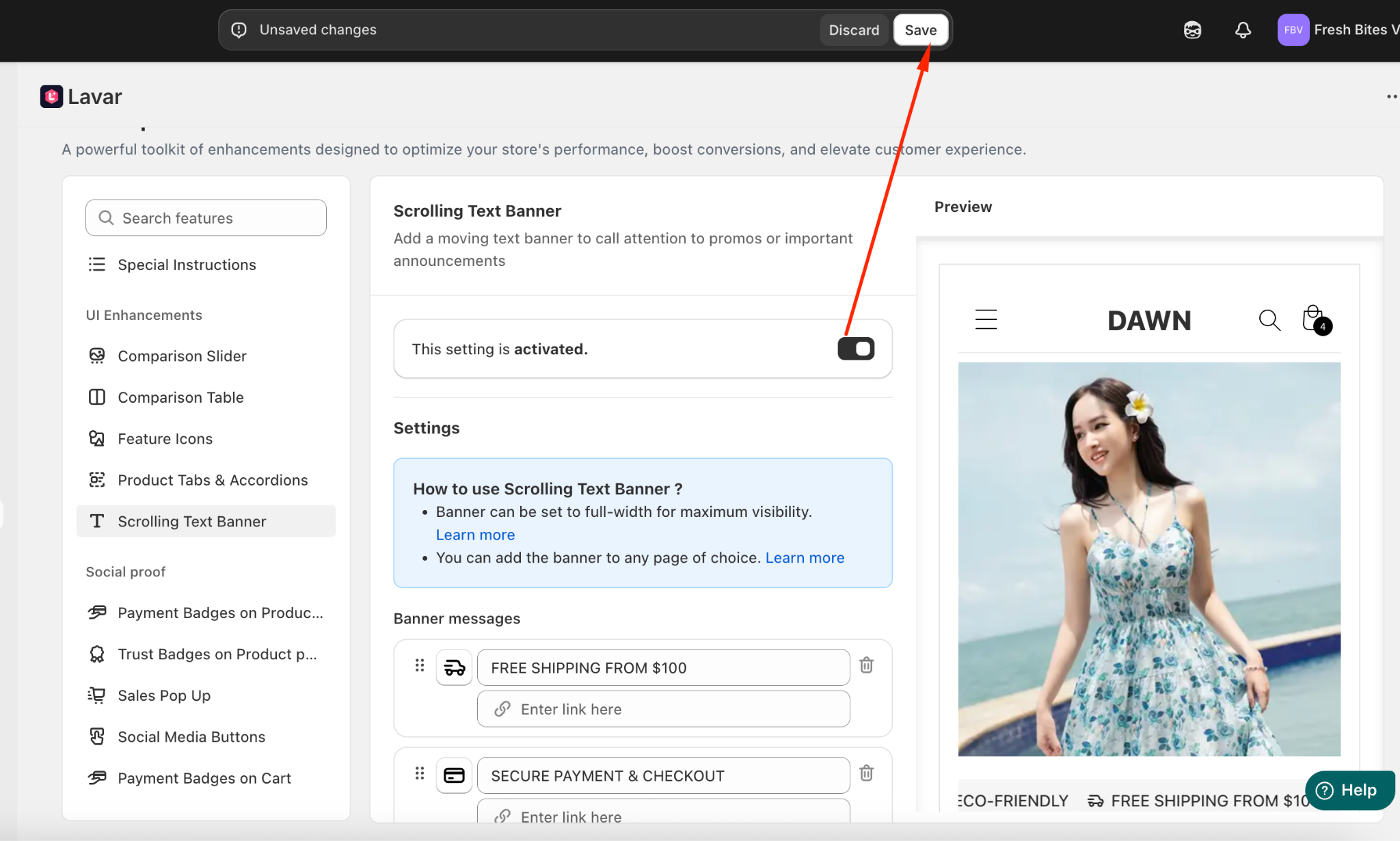Open Comparison Slider feature

pos(182,356)
